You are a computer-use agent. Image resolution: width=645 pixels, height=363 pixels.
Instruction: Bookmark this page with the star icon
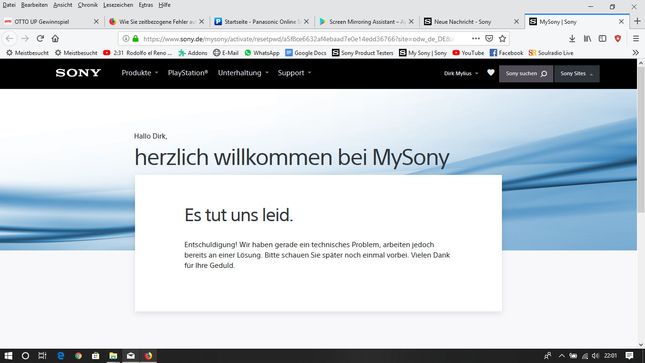point(502,39)
